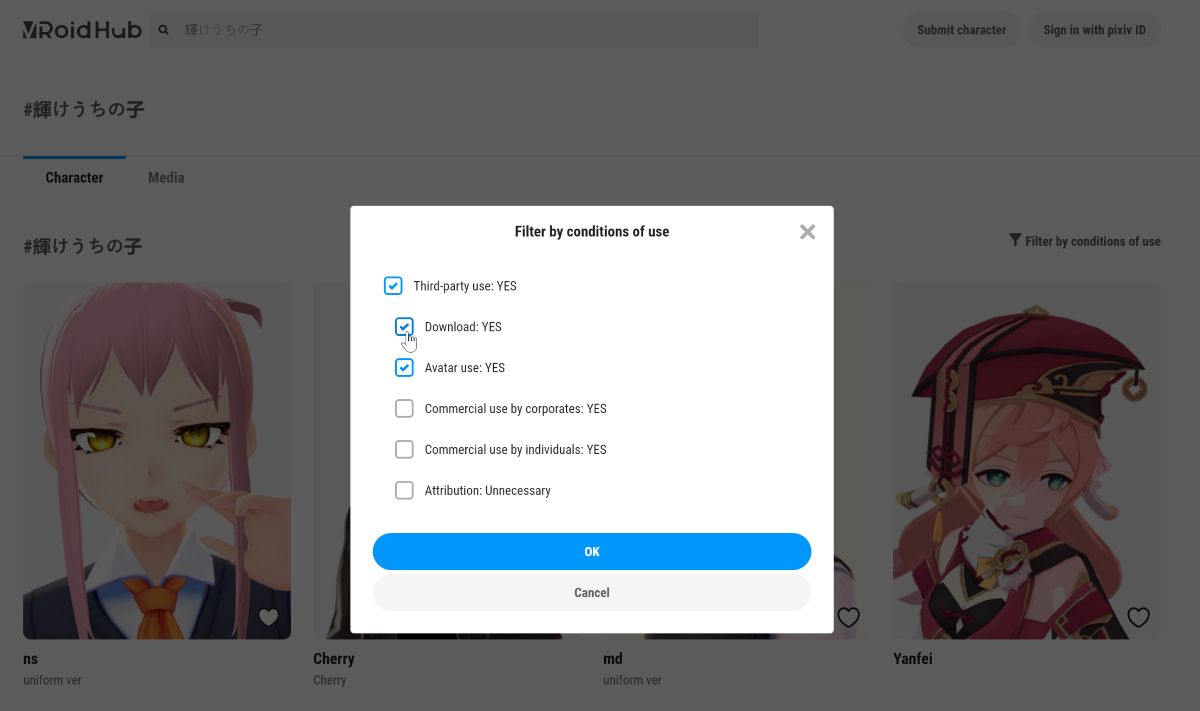This screenshot has width=1200, height=711.
Task: Click the search magnifier icon
Action: pyautogui.click(x=164, y=30)
